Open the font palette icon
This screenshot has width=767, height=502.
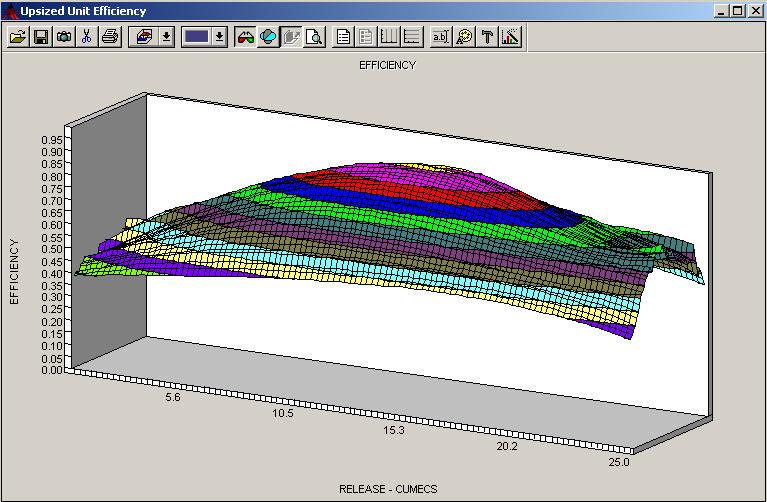[464, 37]
